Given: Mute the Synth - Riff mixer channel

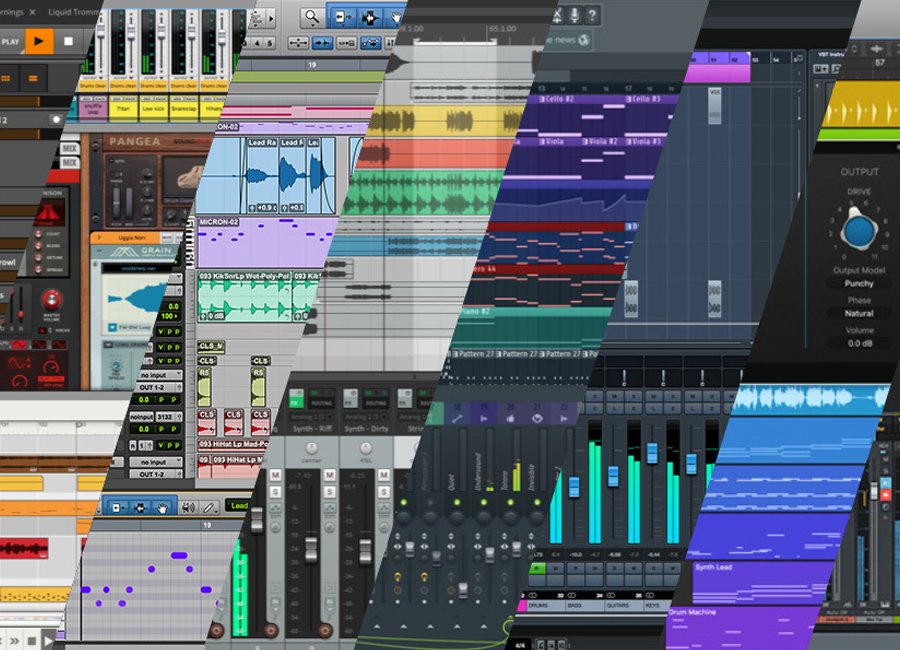Looking at the screenshot, I should (276, 475).
